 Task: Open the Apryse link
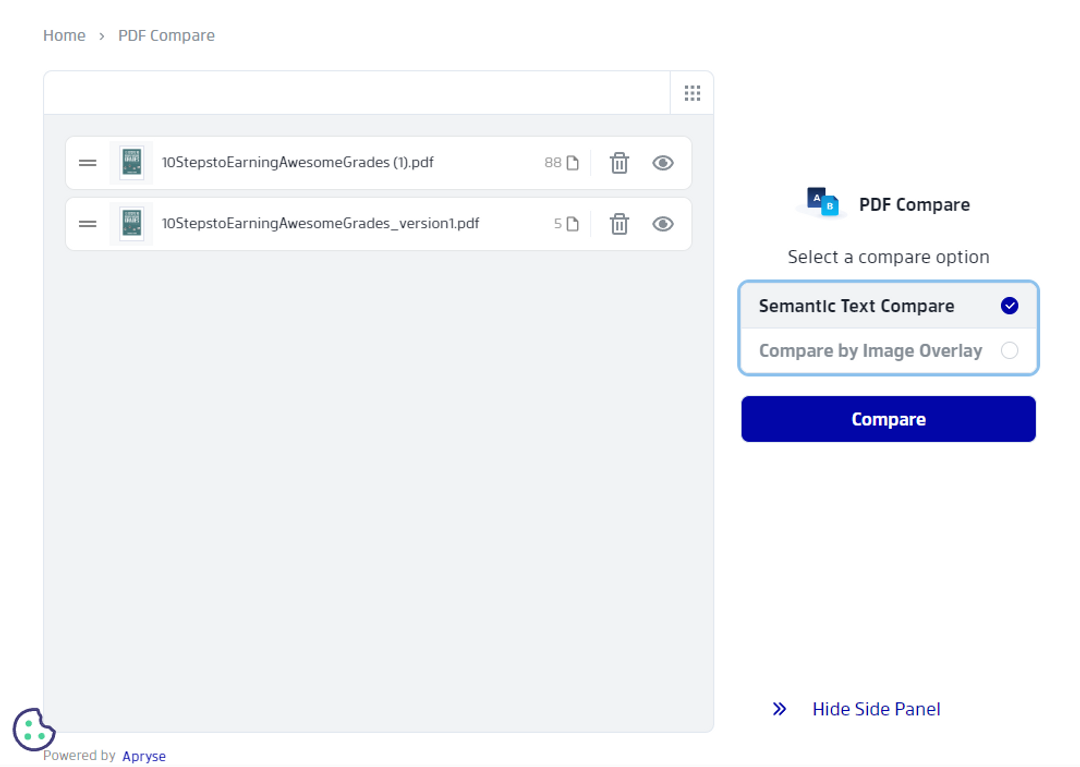(144, 756)
